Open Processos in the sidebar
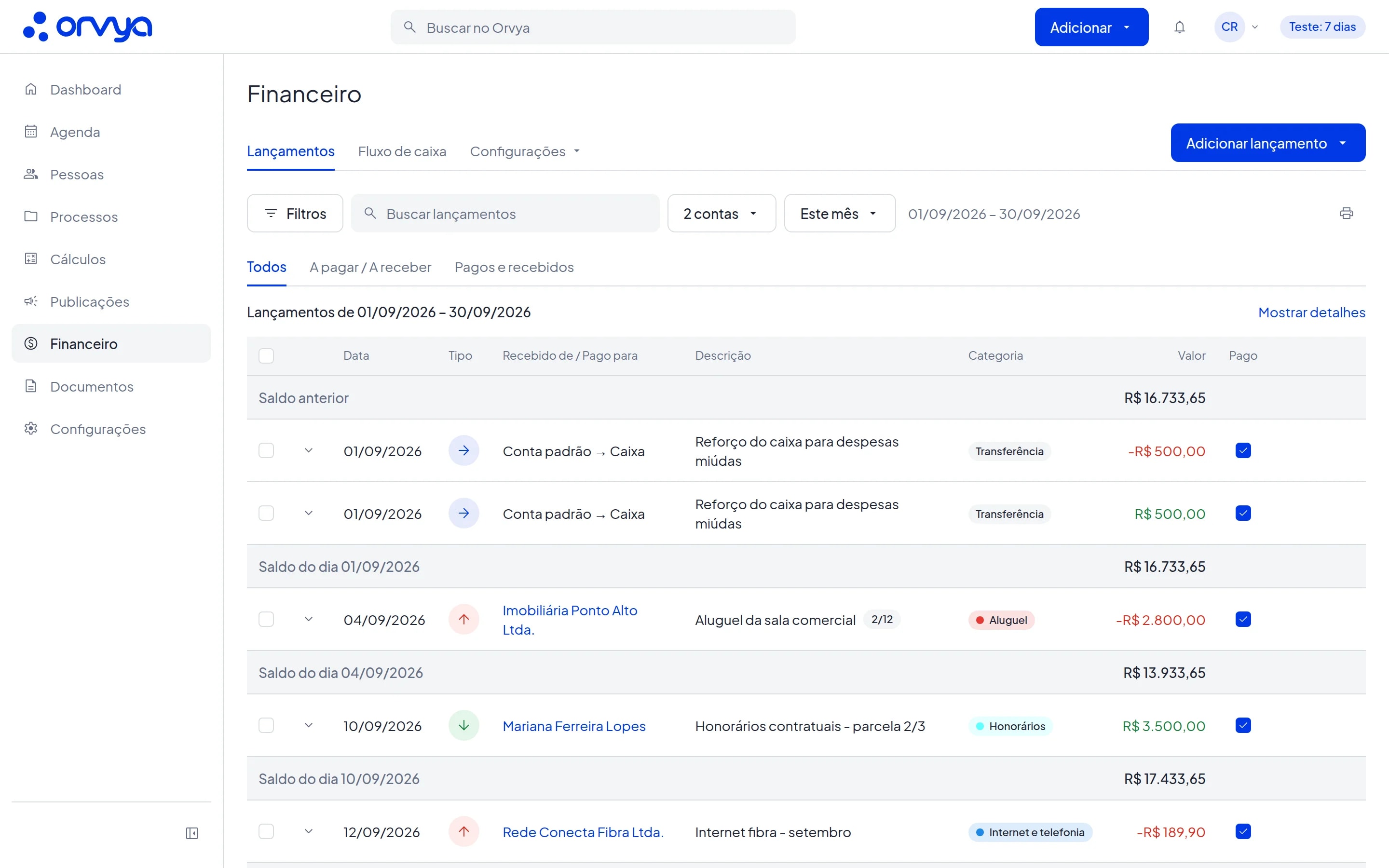 [x=111, y=217]
